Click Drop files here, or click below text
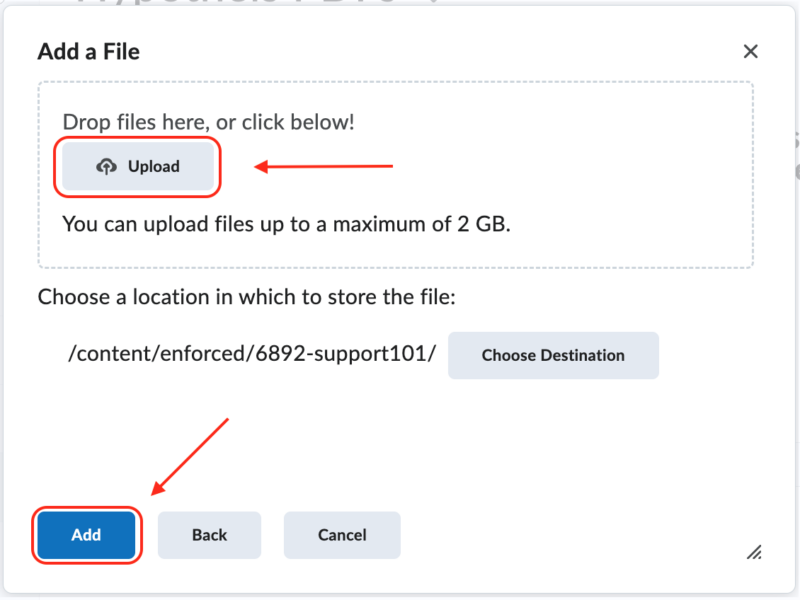Image resolution: width=800 pixels, height=600 pixels. (x=211, y=121)
